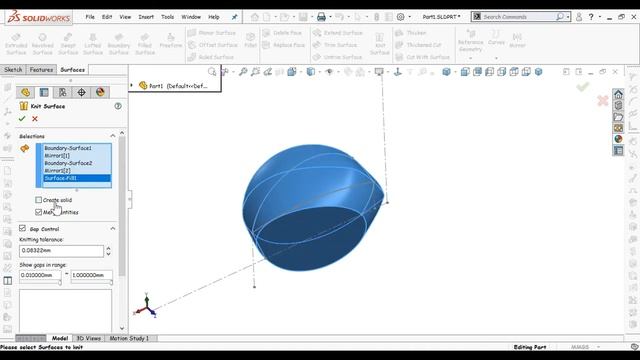Click the Knitting tolerance input field
Screen dimensions: 640x360
click(x=61, y=251)
